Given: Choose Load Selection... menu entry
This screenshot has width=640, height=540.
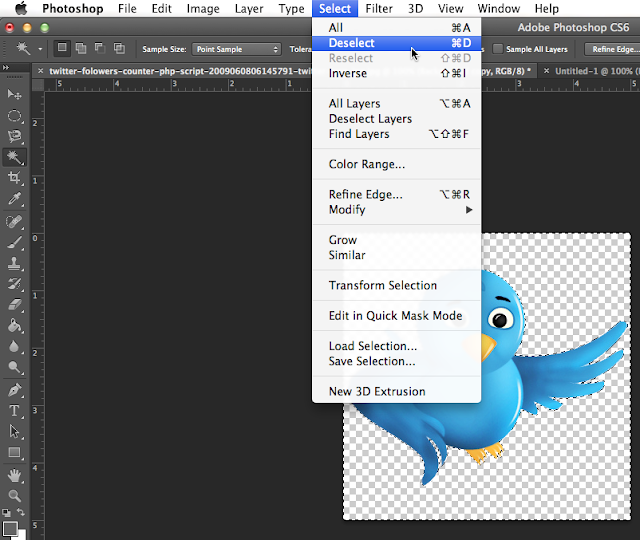Looking at the screenshot, I should click(397, 346).
